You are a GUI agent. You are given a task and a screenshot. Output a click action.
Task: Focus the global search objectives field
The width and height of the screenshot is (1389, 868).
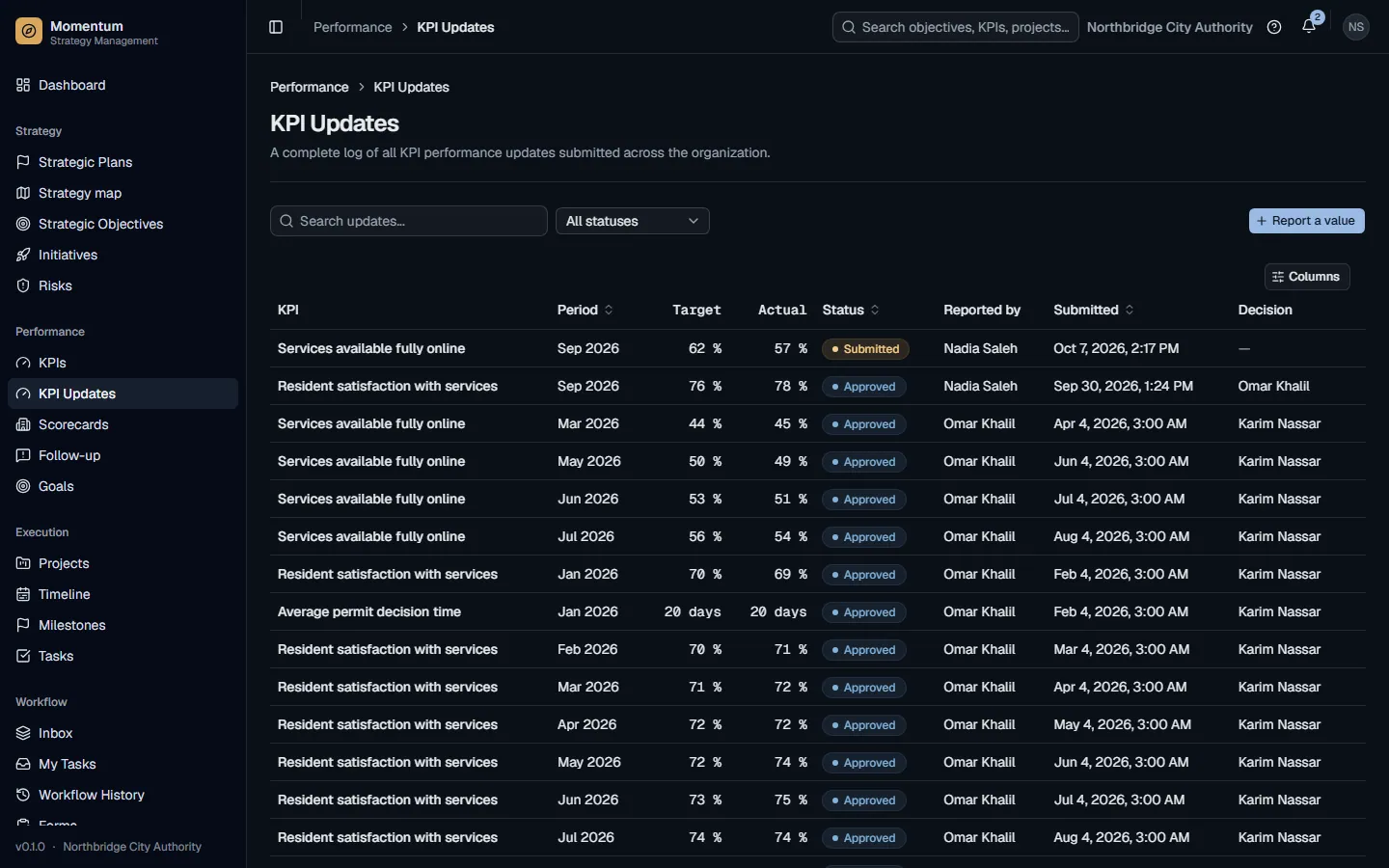[955, 27]
